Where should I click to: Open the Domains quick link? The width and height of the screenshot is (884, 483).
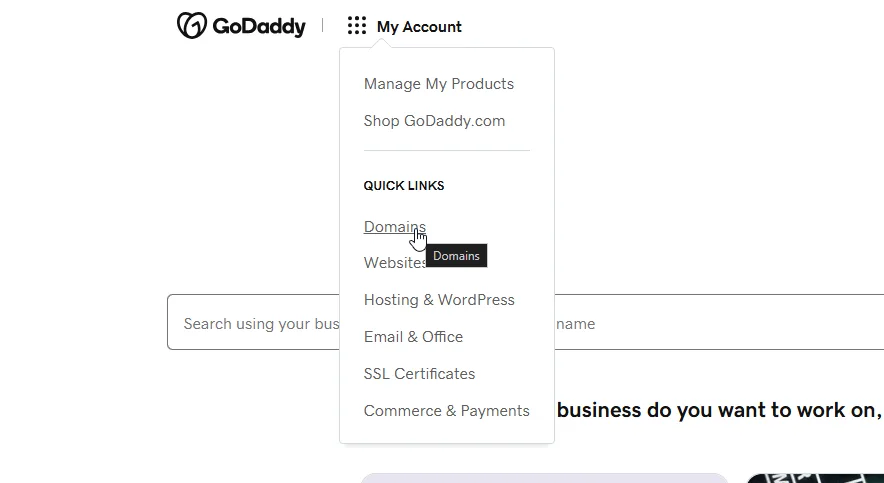point(394,227)
